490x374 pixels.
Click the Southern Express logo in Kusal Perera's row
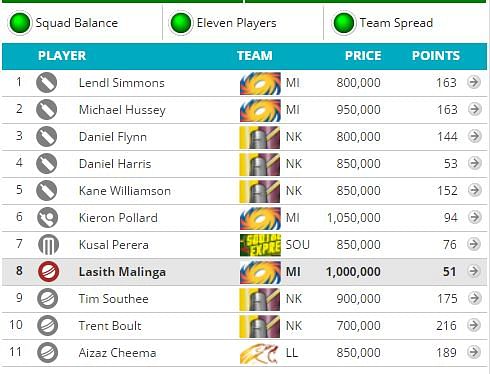point(260,245)
